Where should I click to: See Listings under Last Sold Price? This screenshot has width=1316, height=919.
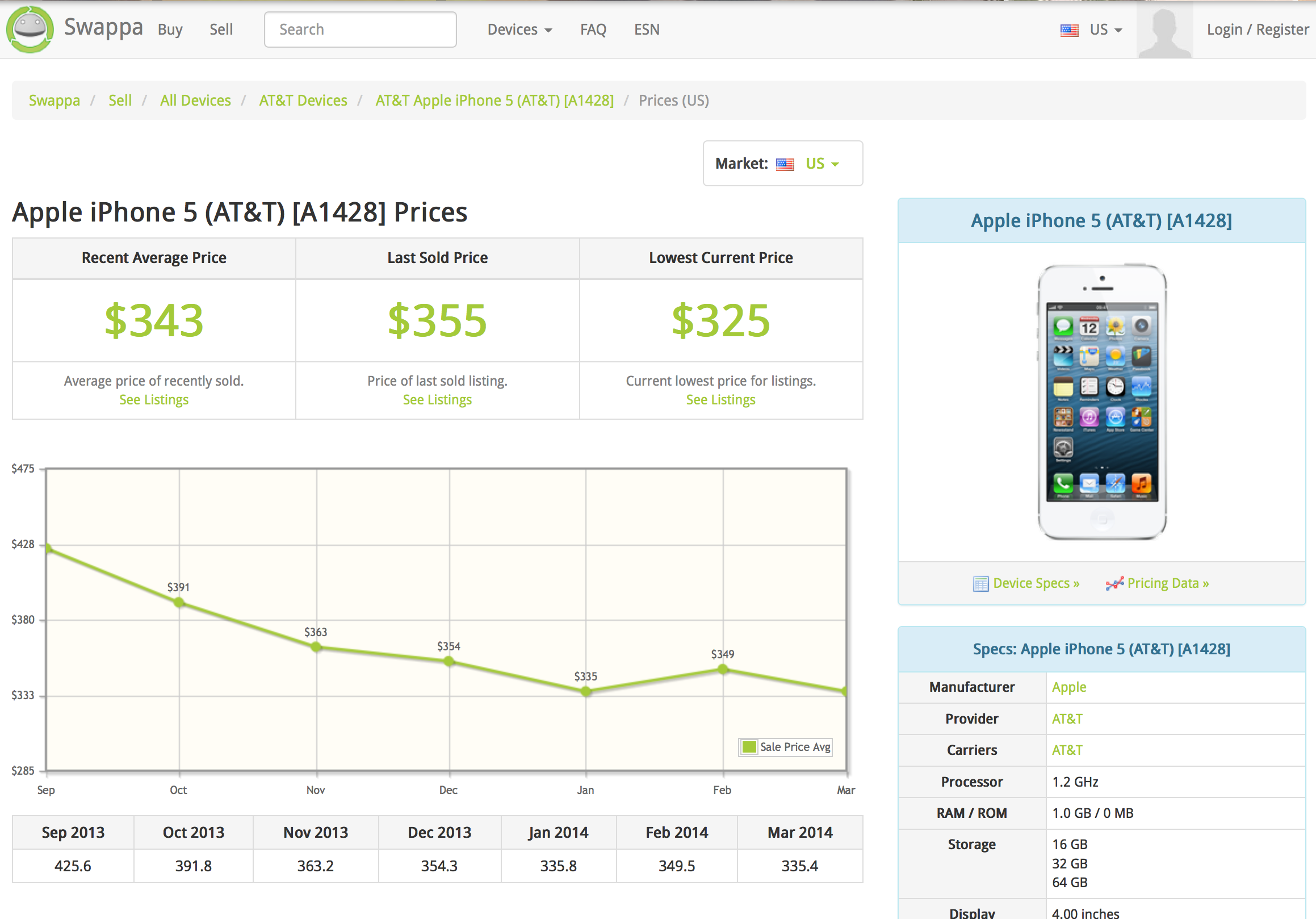(x=437, y=400)
